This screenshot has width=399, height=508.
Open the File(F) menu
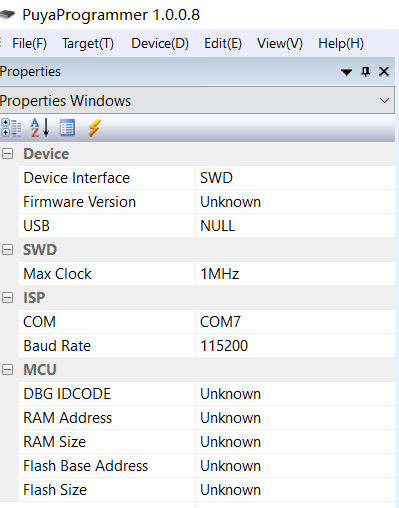coord(29,44)
